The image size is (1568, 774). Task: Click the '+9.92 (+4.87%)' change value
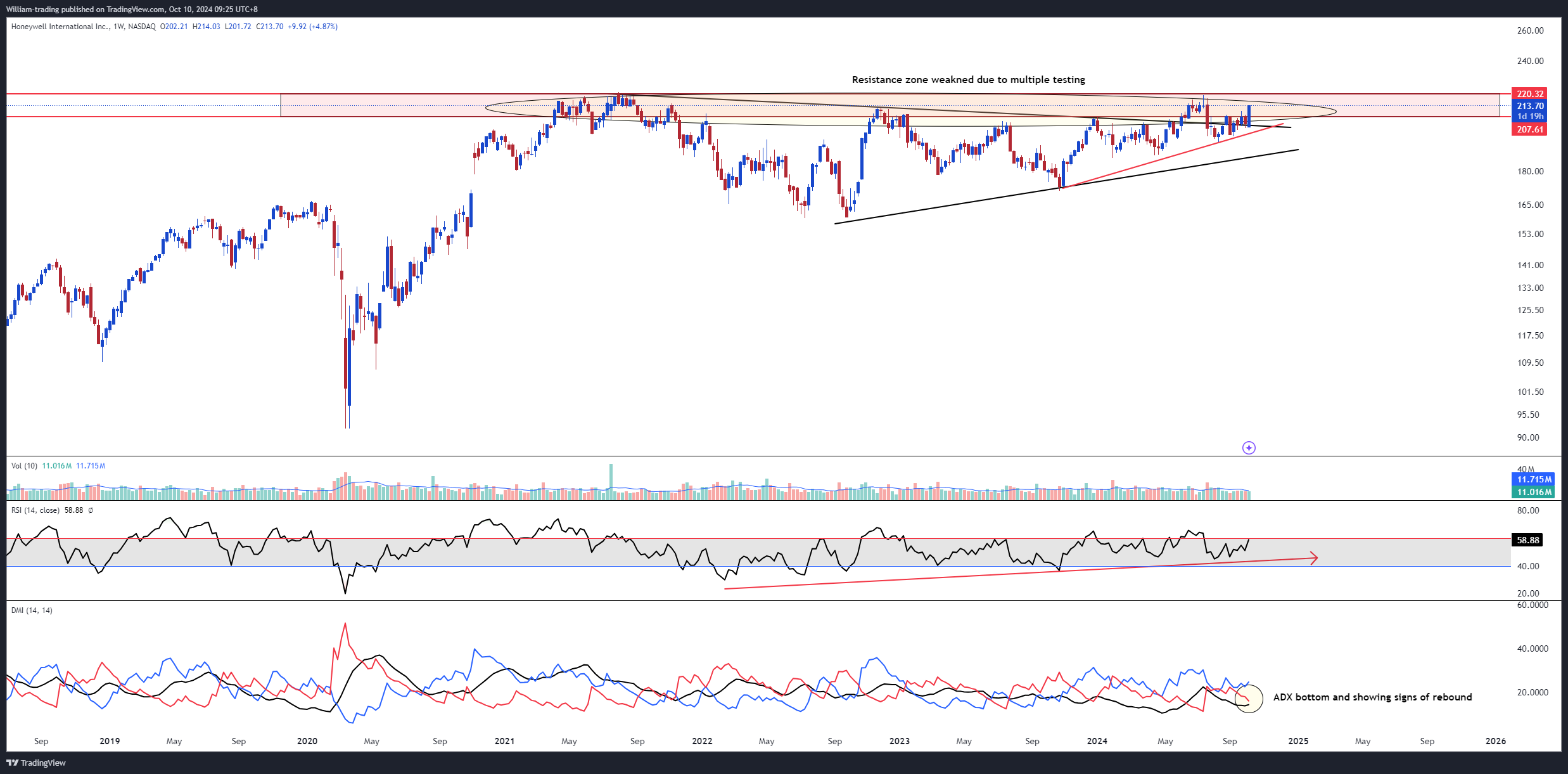[312, 27]
